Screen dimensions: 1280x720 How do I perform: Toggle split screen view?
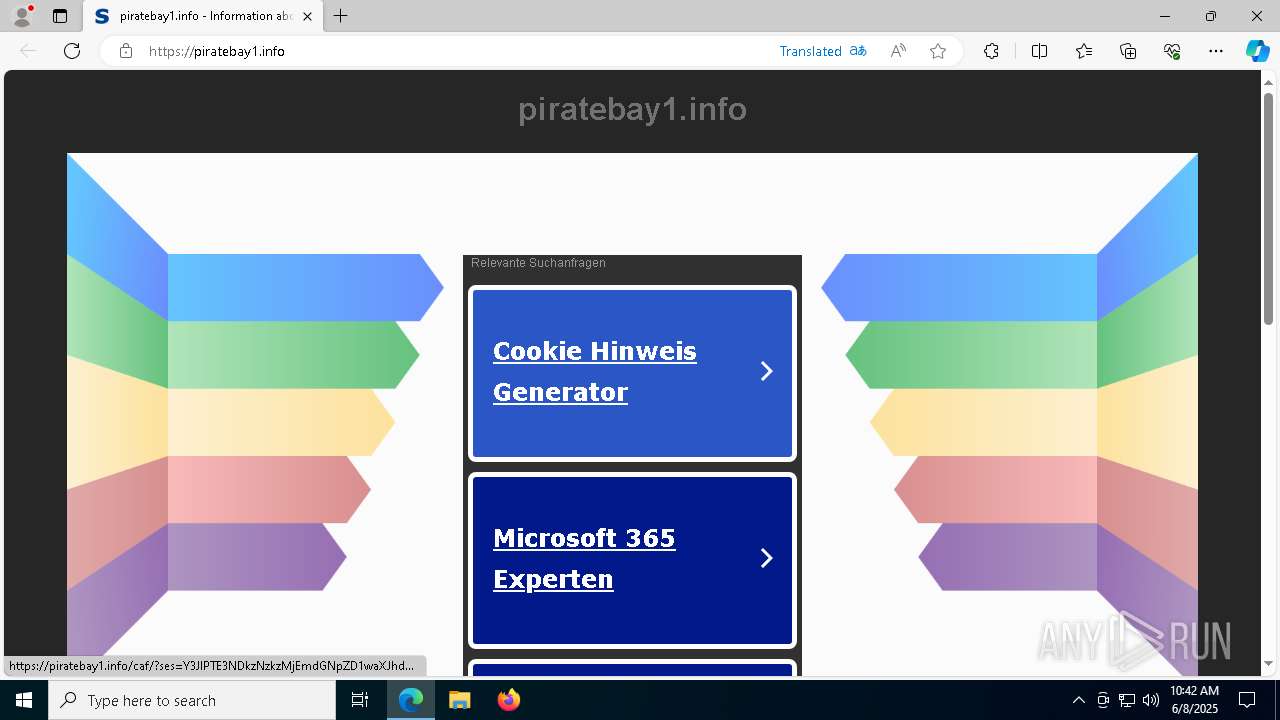pos(1039,51)
